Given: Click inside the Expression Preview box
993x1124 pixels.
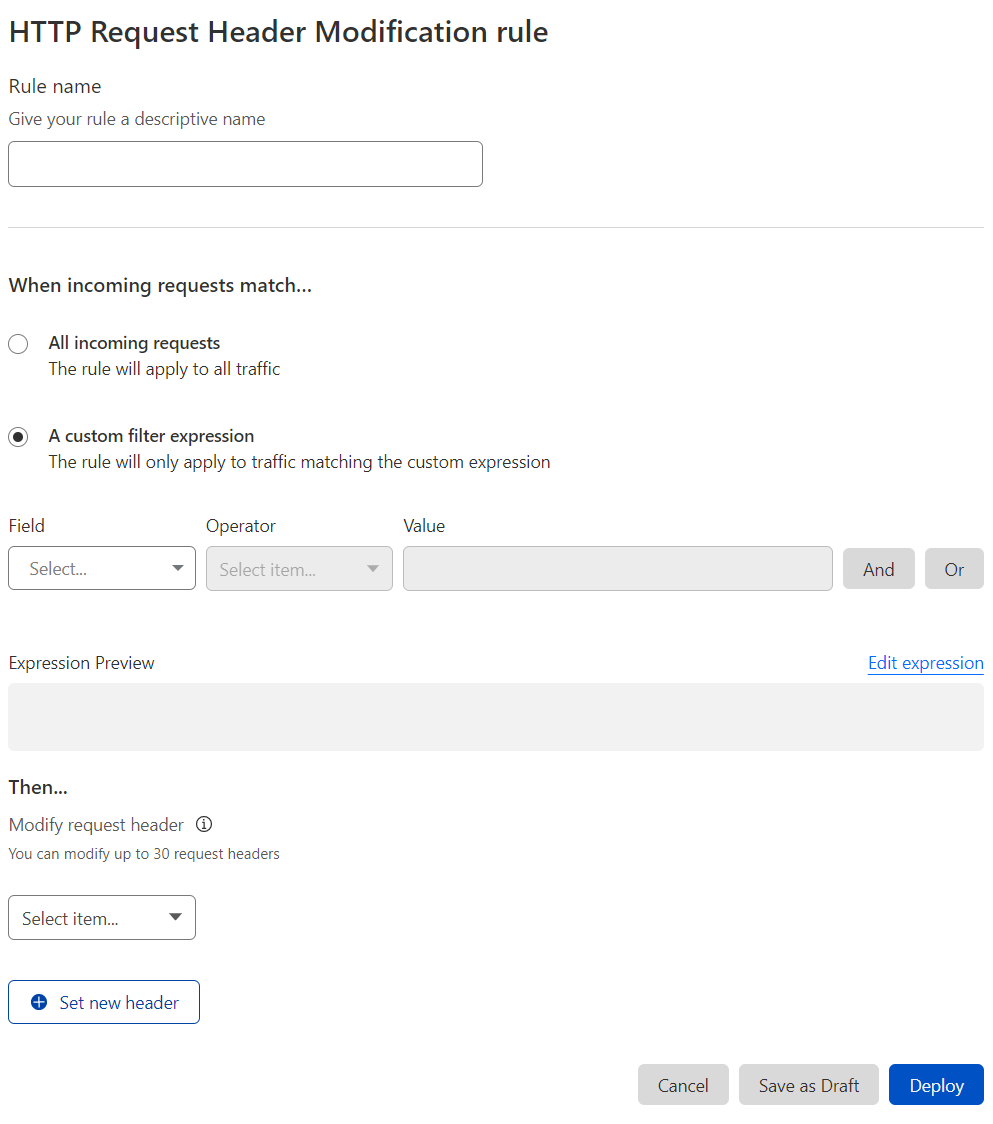Looking at the screenshot, I should (496, 716).
